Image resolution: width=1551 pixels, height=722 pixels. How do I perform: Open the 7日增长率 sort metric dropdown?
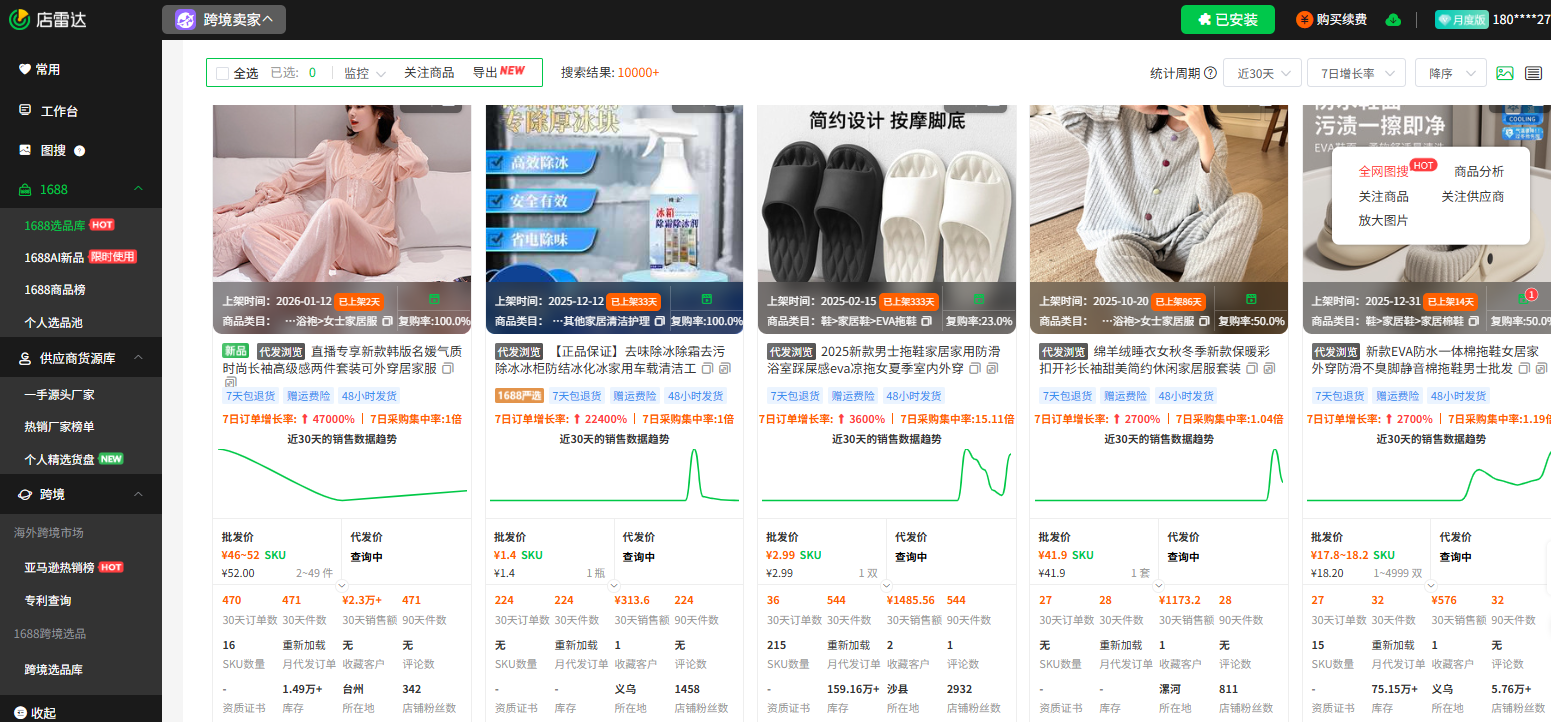1355,72
